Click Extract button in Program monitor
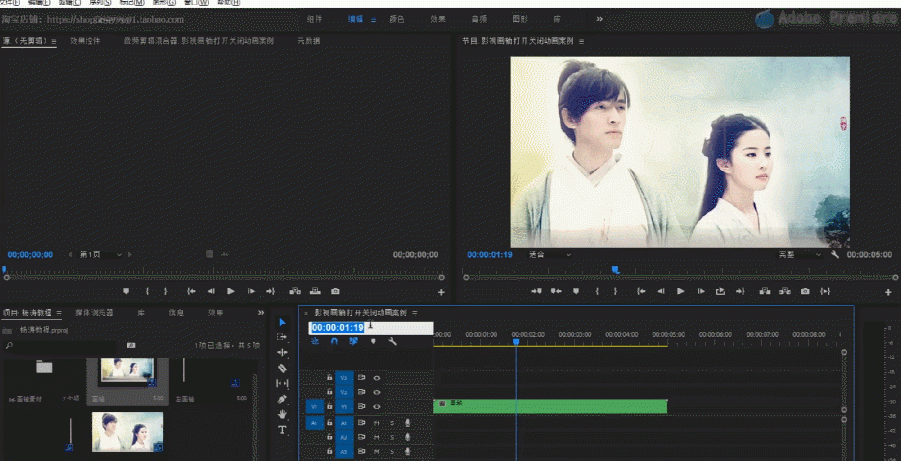Image resolution: width=901 pixels, height=461 pixels. coord(784,291)
